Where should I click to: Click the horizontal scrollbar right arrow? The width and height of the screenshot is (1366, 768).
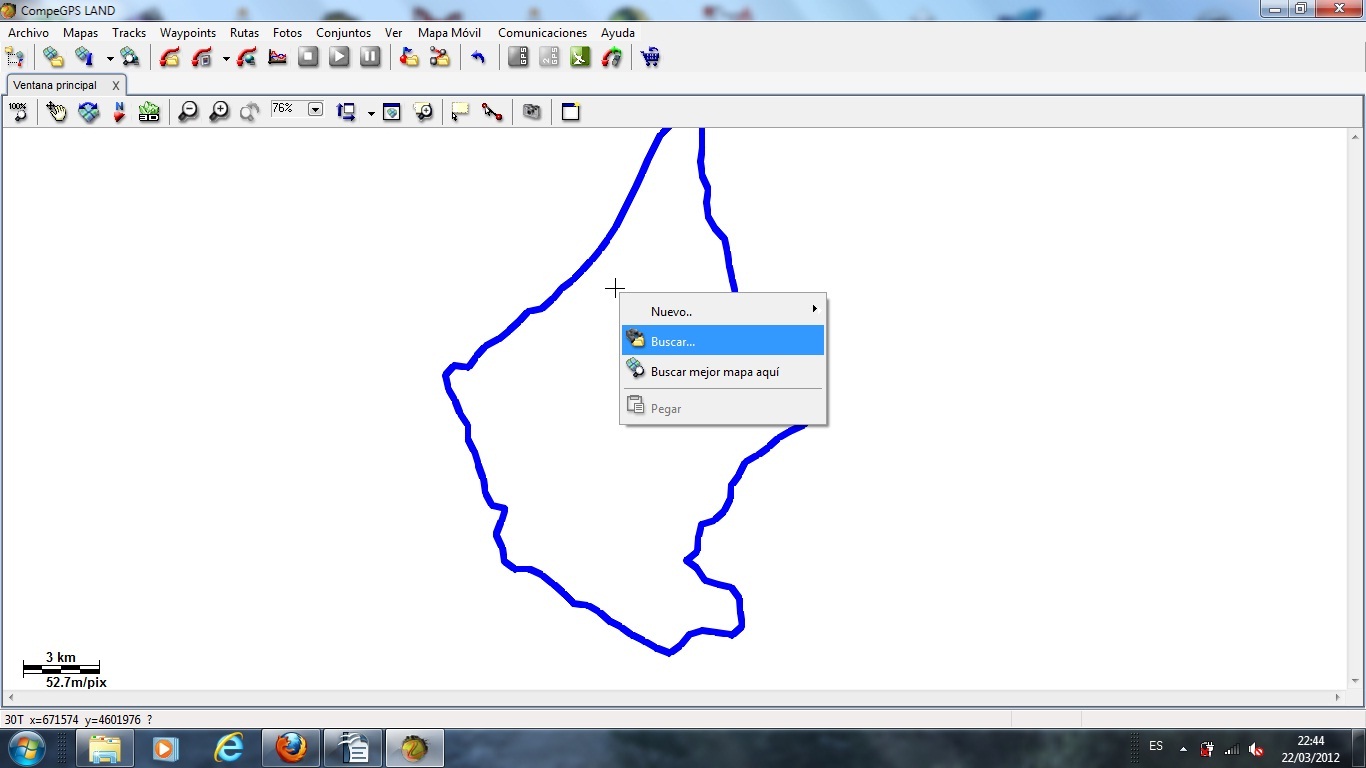1338,697
